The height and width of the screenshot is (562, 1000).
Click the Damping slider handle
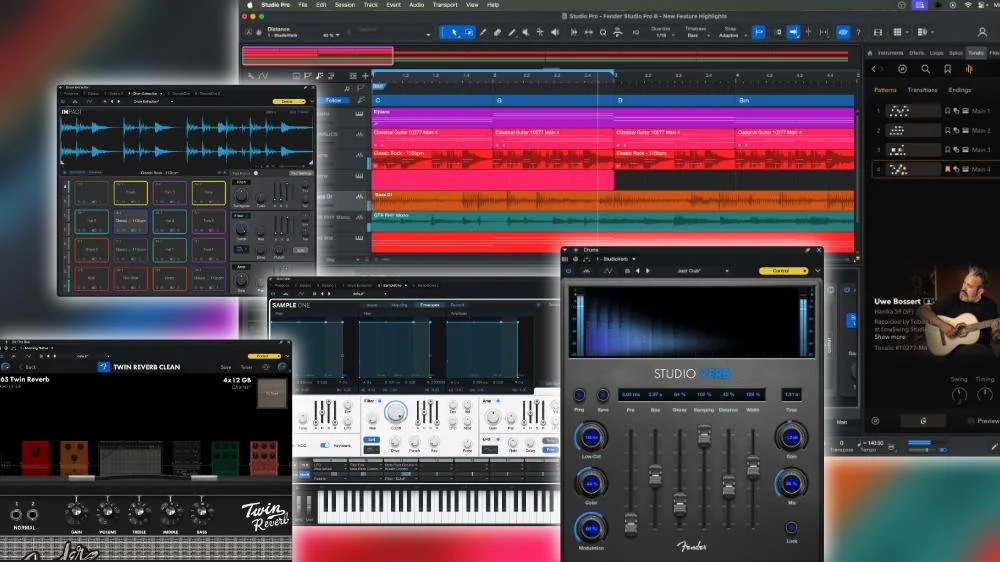pyautogui.click(x=704, y=436)
